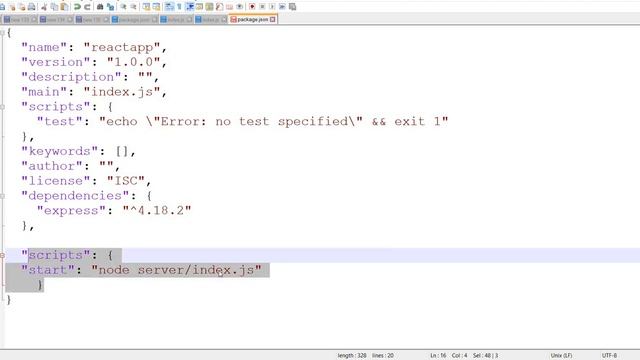The width and height of the screenshot is (640, 360).
Task: Click the "name": "reactapp" line
Action: coord(94,47)
